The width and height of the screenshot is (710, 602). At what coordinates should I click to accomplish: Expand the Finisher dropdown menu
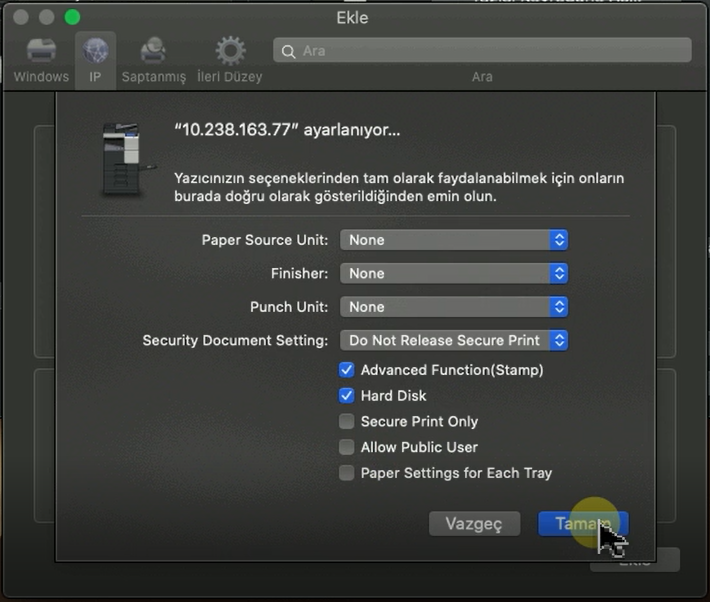click(454, 274)
